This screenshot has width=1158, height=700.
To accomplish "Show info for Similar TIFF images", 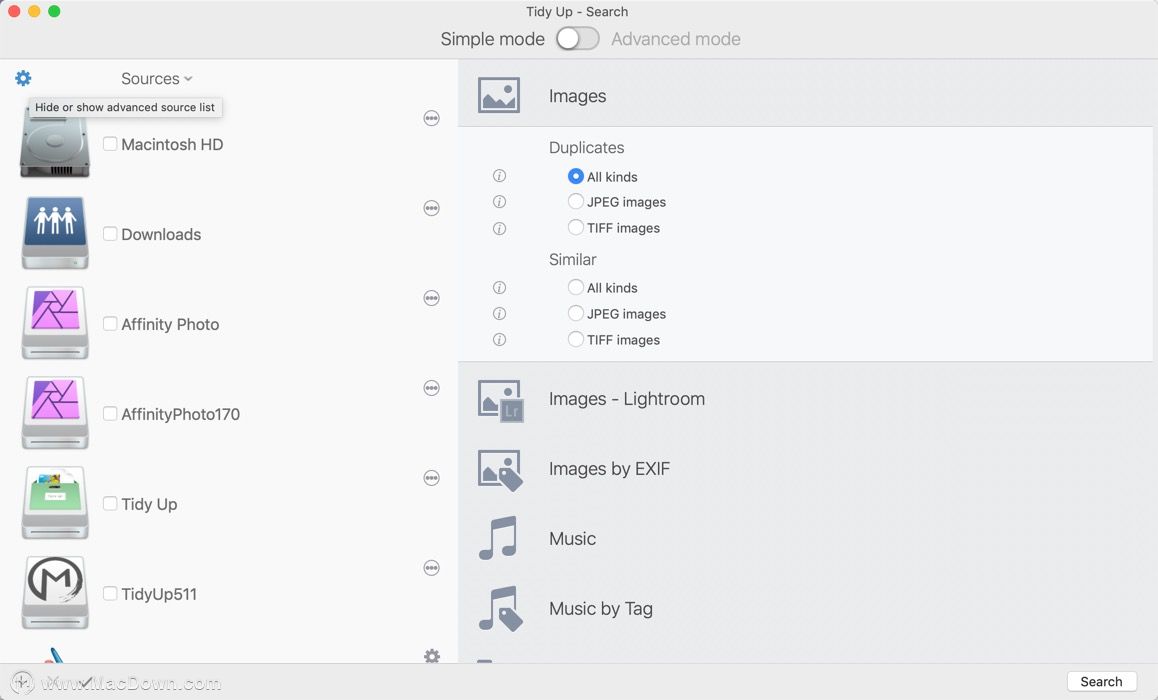I will pyautogui.click(x=499, y=340).
